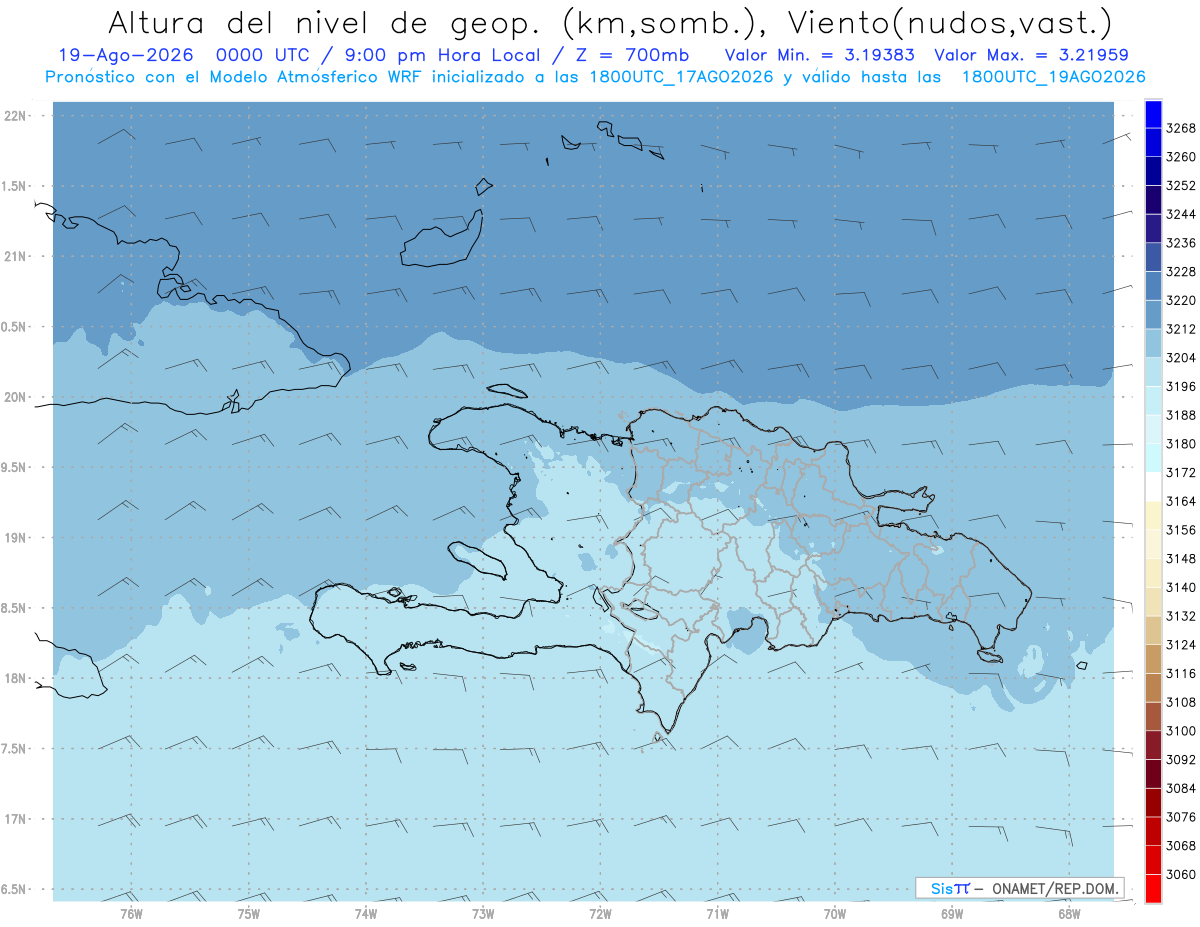Click the 'ONAMET/REP.DOM.' credit label
Screen dimensions: 1200x927
tap(1056, 888)
